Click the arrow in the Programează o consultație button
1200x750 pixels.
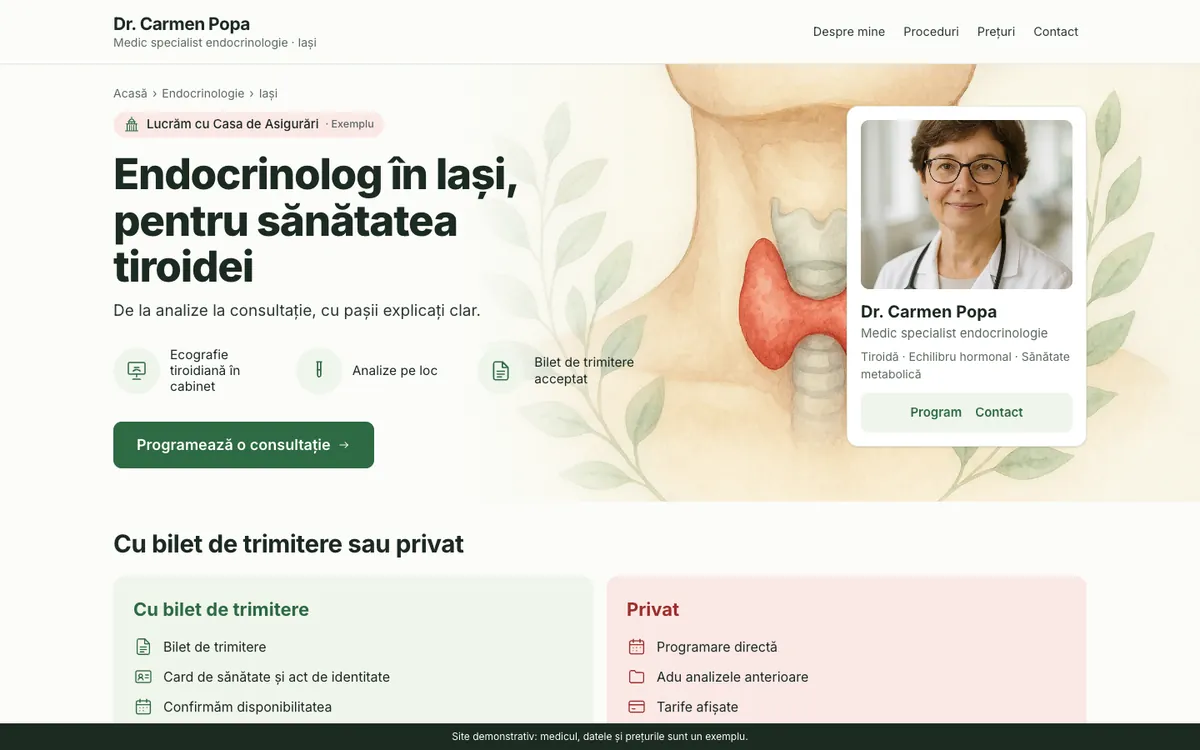pyautogui.click(x=345, y=445)
